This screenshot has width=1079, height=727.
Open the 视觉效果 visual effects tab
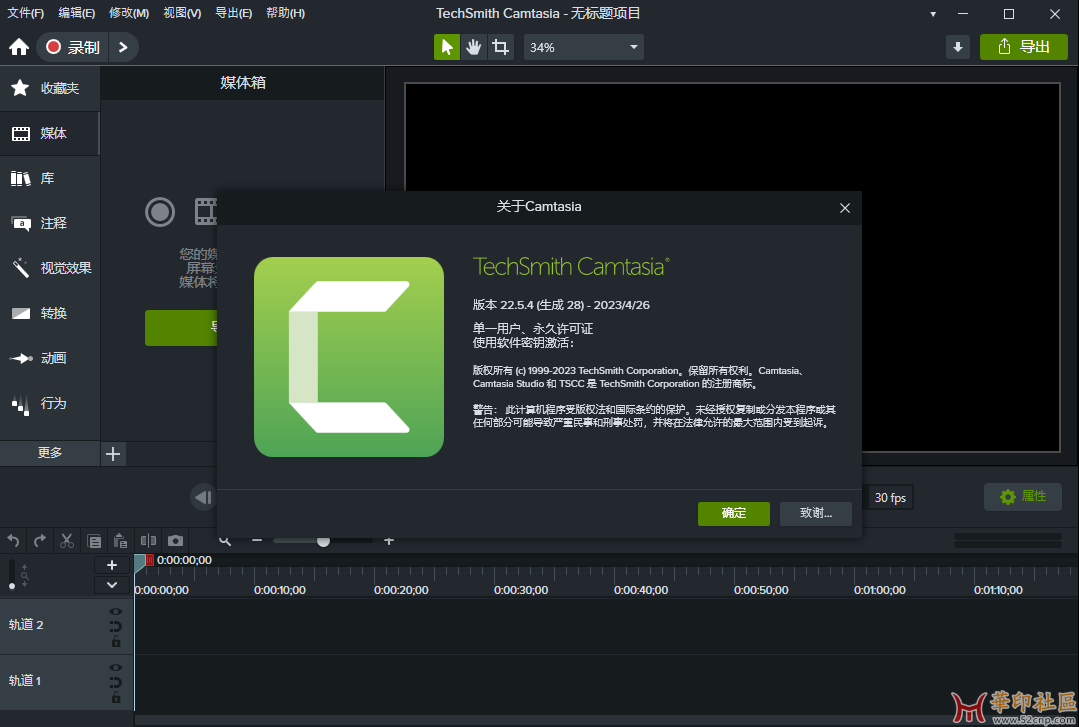point(50,268)
